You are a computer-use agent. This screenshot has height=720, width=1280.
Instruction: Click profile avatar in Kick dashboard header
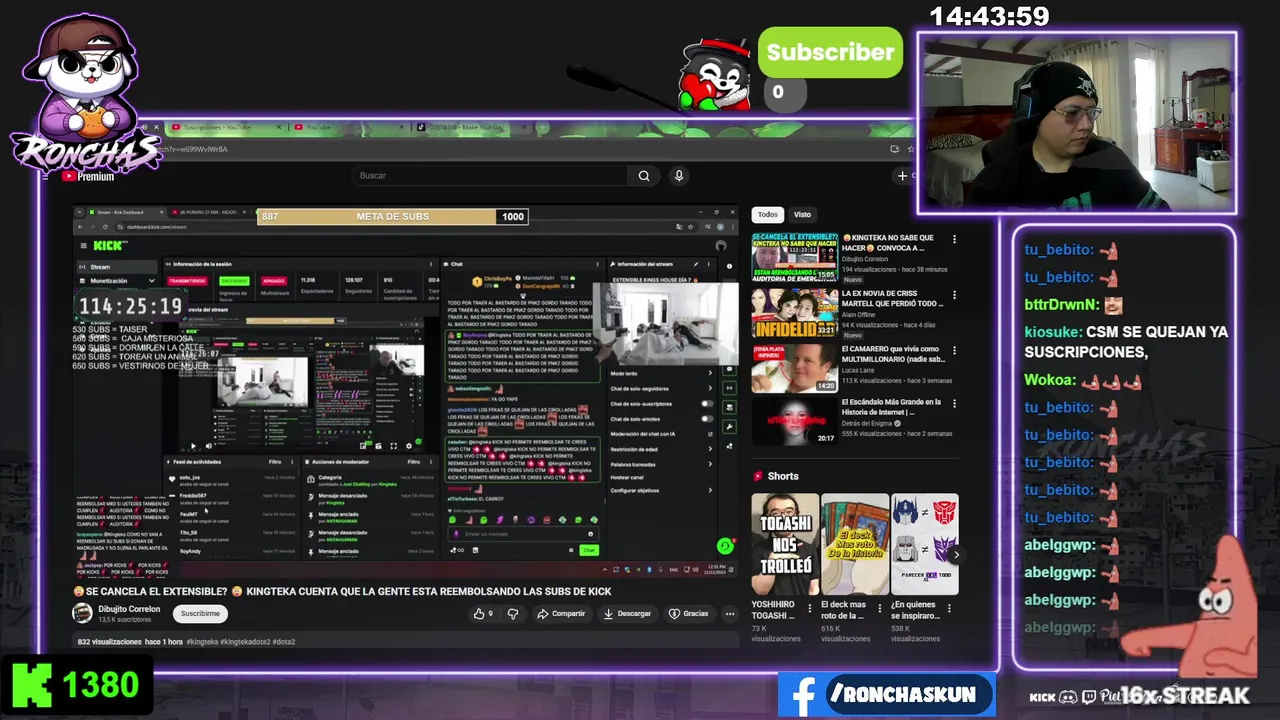721,245
